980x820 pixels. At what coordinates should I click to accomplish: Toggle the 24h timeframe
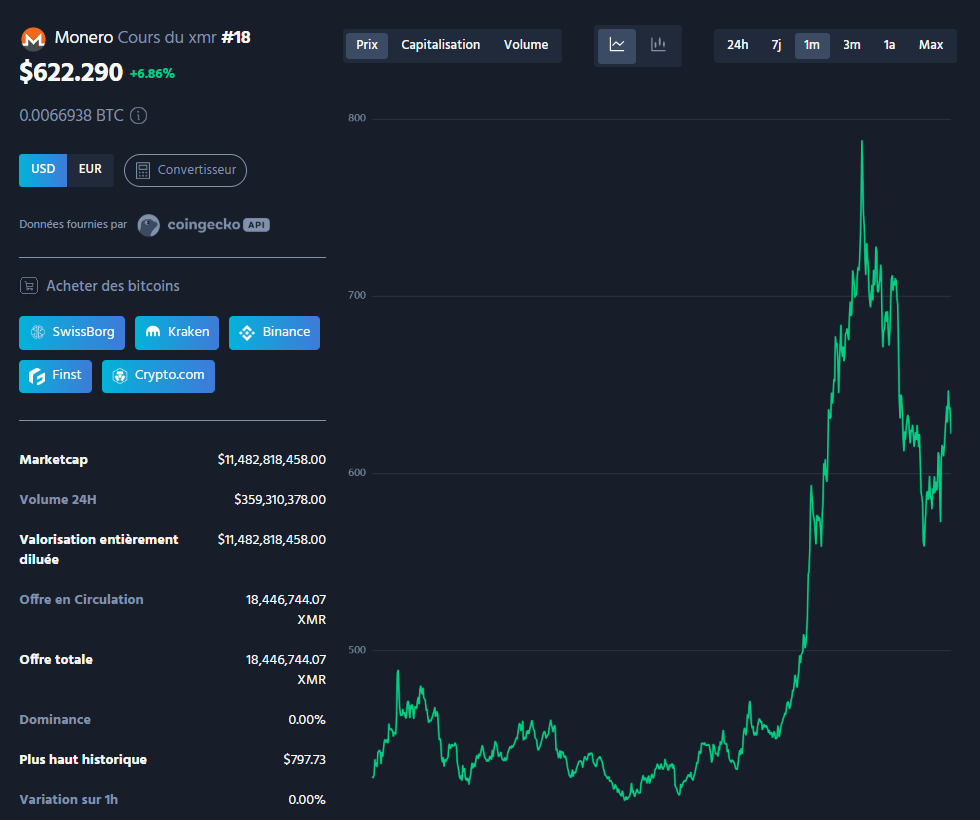pyautogui.click(x=737, y=45)
